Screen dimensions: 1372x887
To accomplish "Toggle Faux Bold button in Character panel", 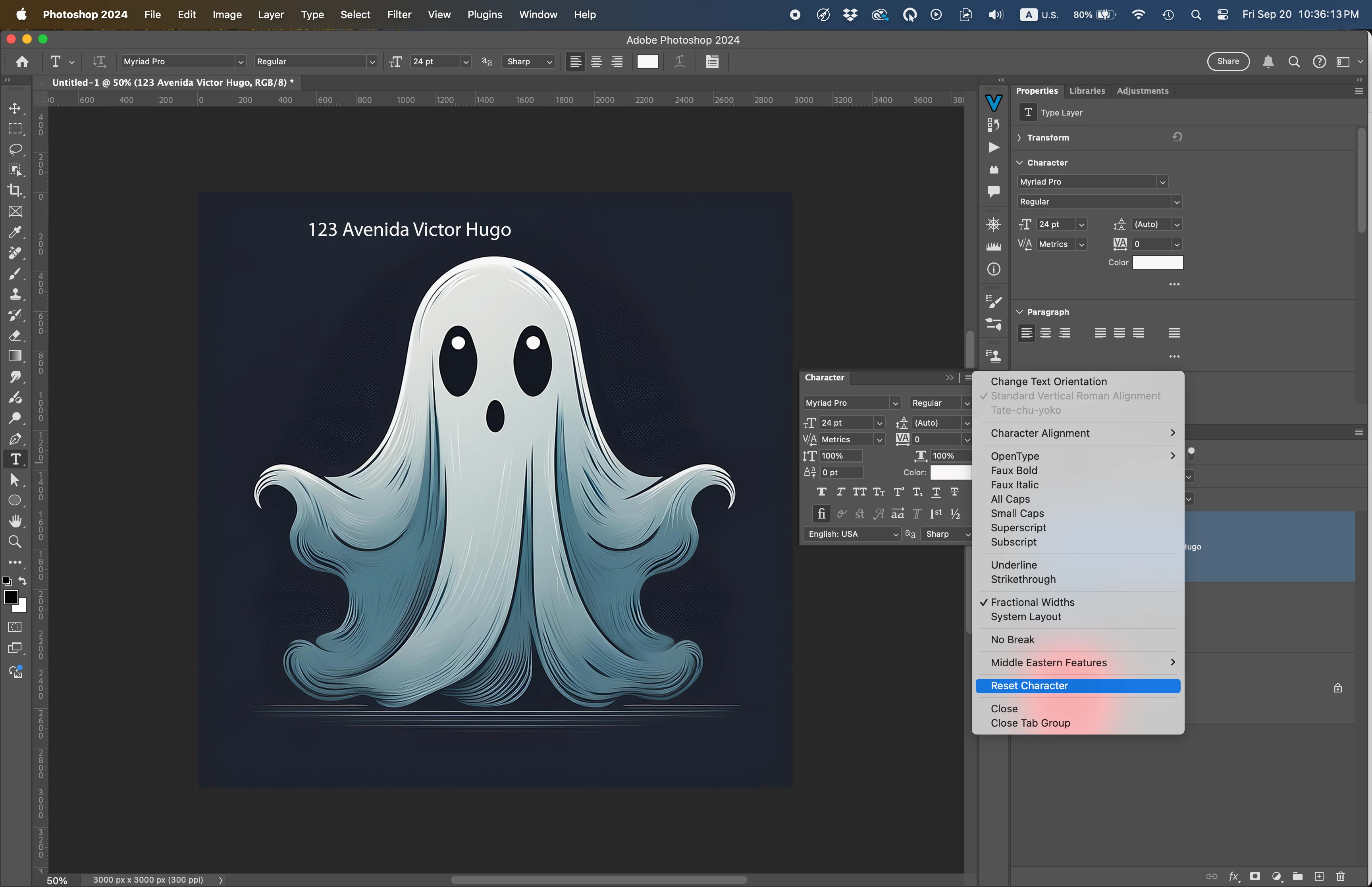I will click(x=822, y=492).
